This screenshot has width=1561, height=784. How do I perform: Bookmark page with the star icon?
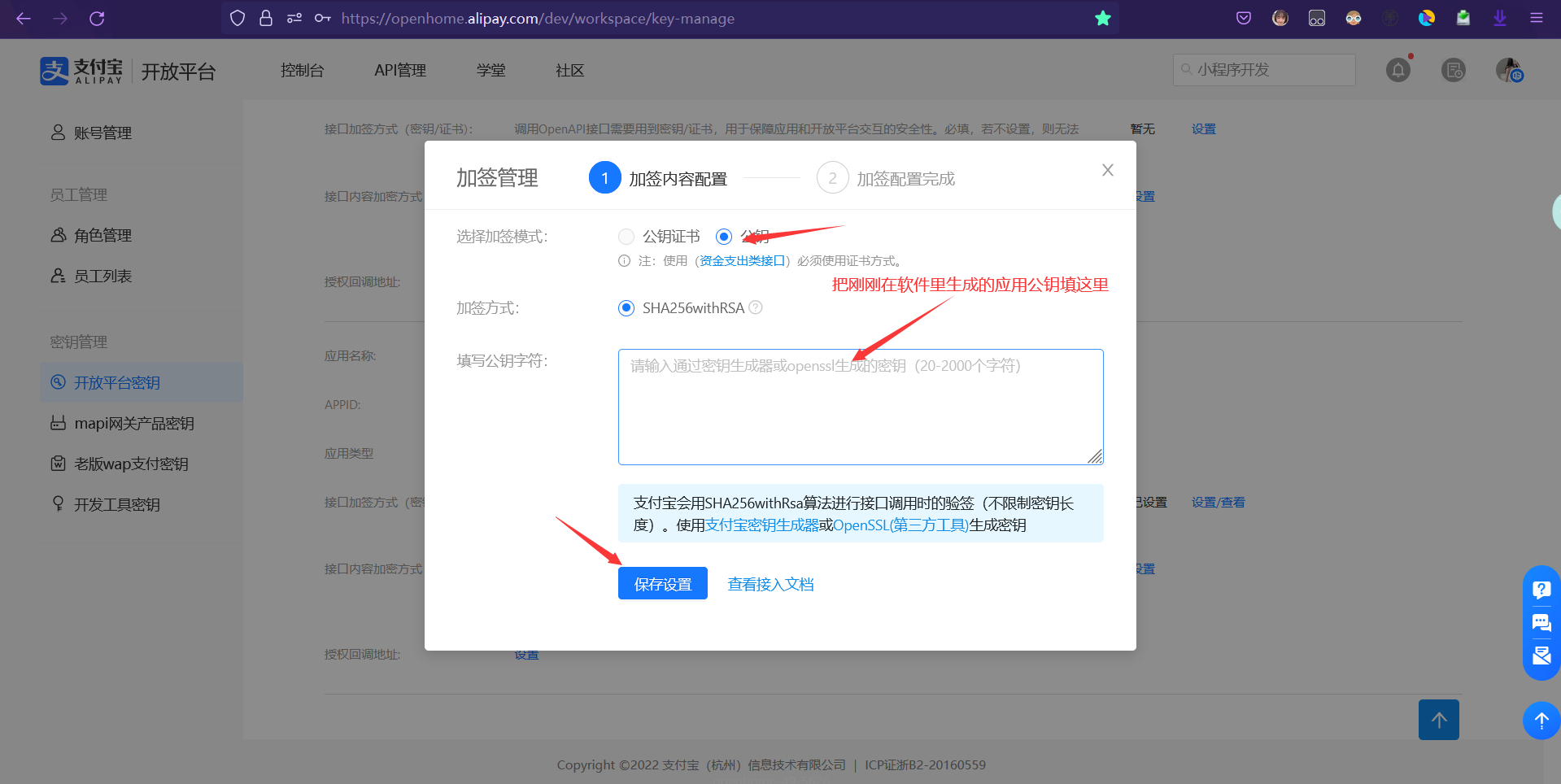[x=1103, y=18]
